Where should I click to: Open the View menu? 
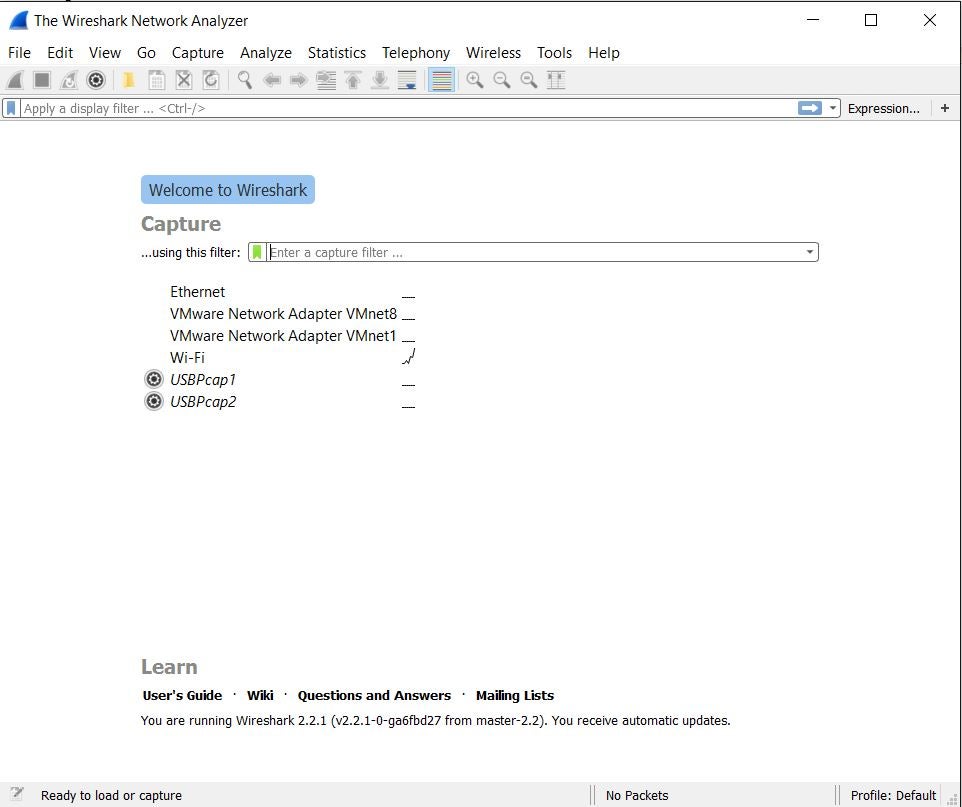click(x=105, y=53)
